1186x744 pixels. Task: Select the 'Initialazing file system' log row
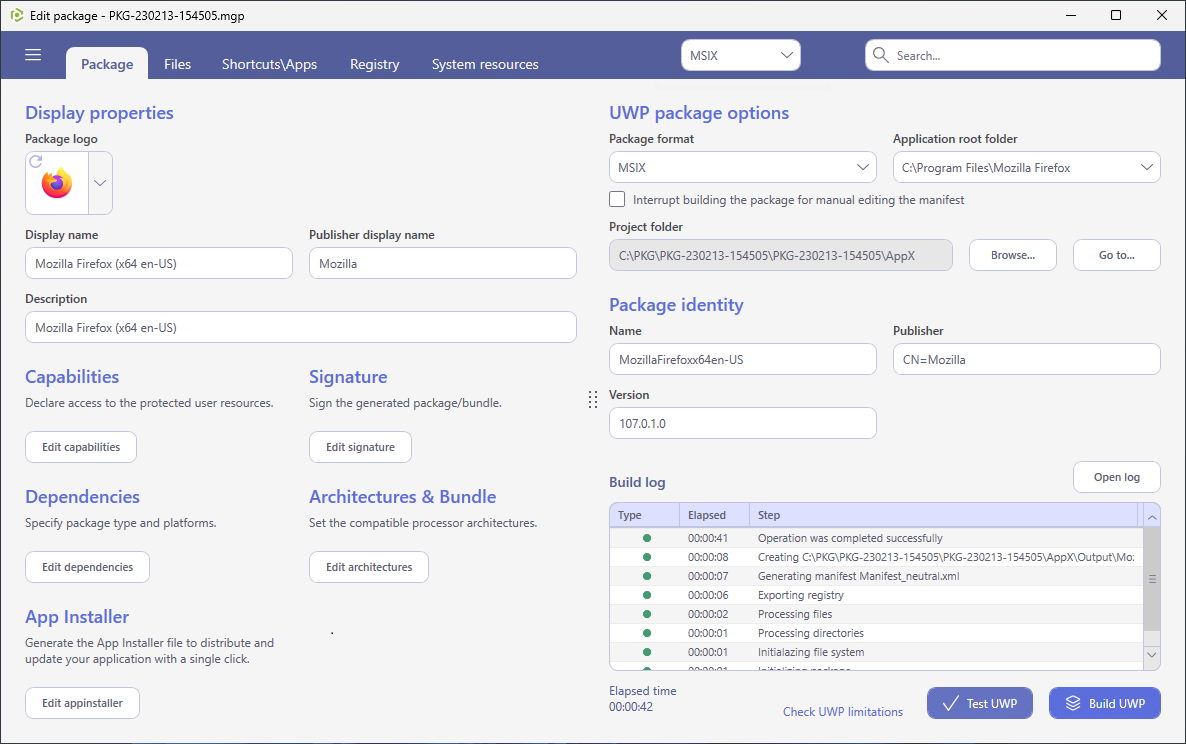pyautogui.click(x=877, y=652)
